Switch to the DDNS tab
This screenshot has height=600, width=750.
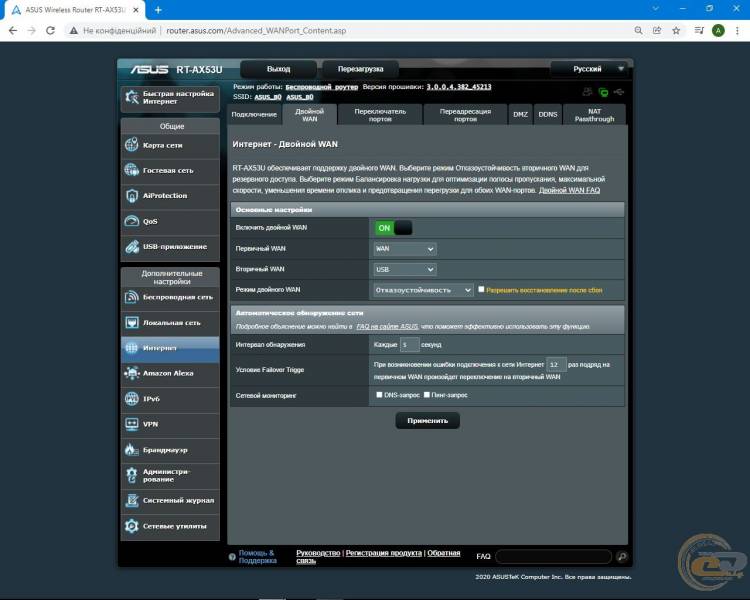[x=548, y=115]
